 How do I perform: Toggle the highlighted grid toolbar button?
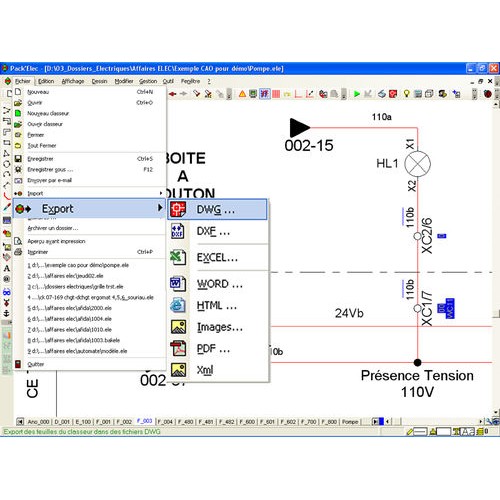265,94
